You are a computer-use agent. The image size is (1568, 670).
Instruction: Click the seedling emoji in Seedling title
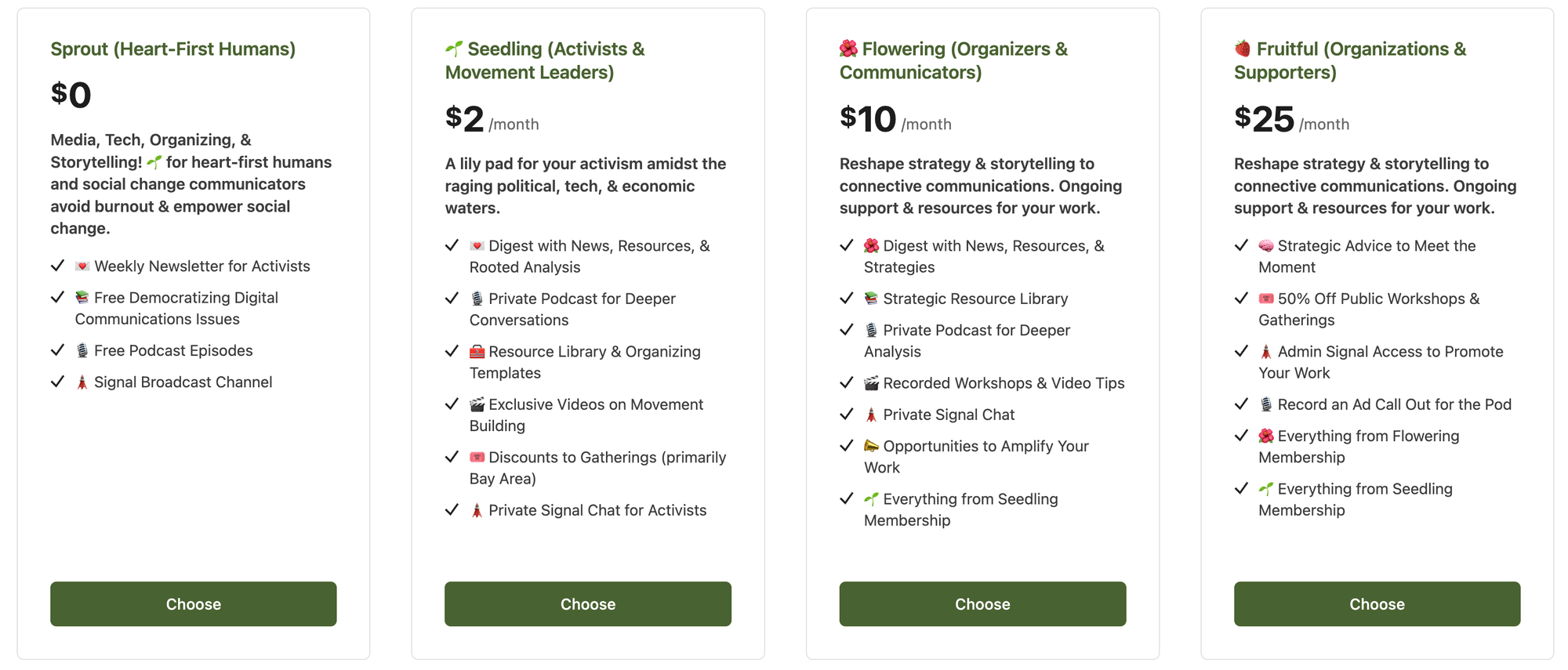(454, 49)
